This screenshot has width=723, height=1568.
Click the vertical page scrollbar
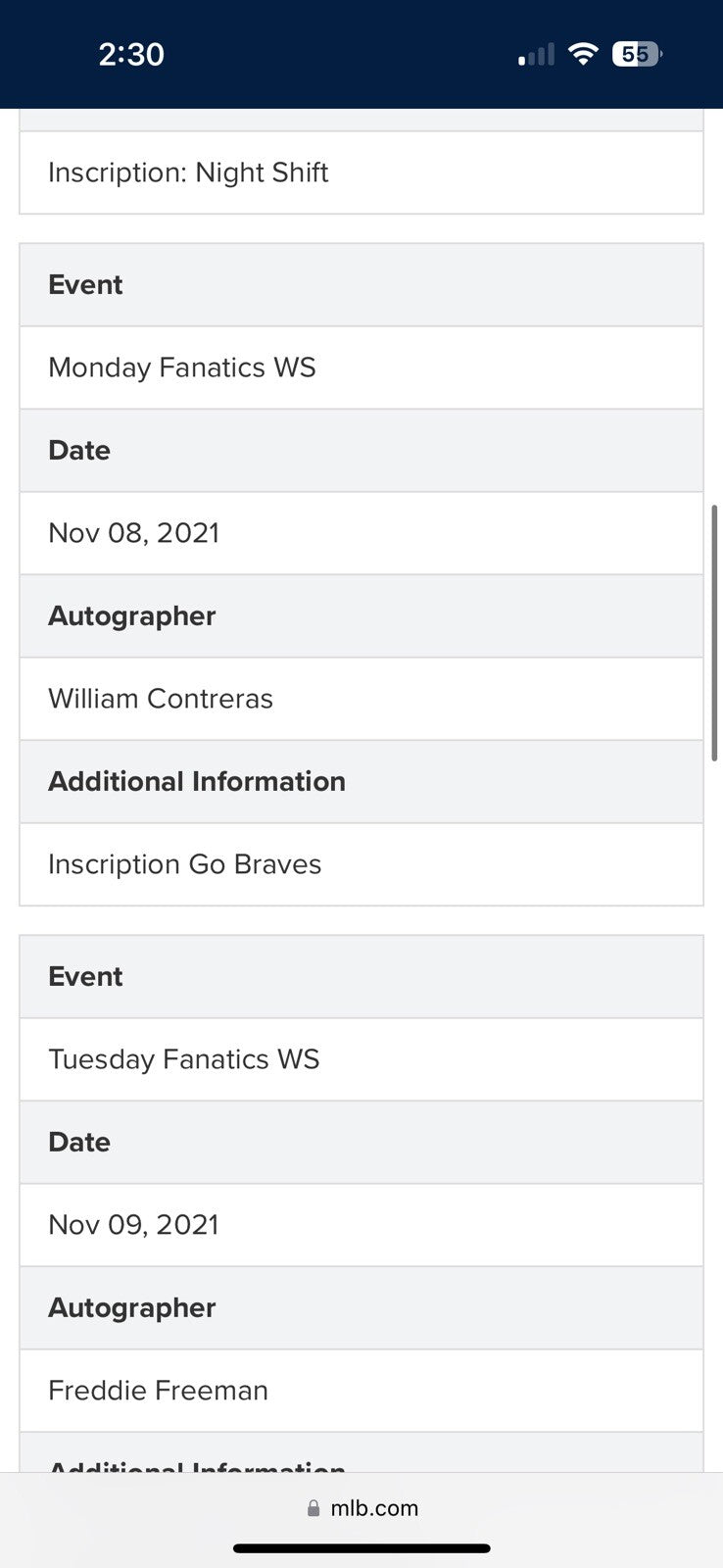[x=715, y=632]
